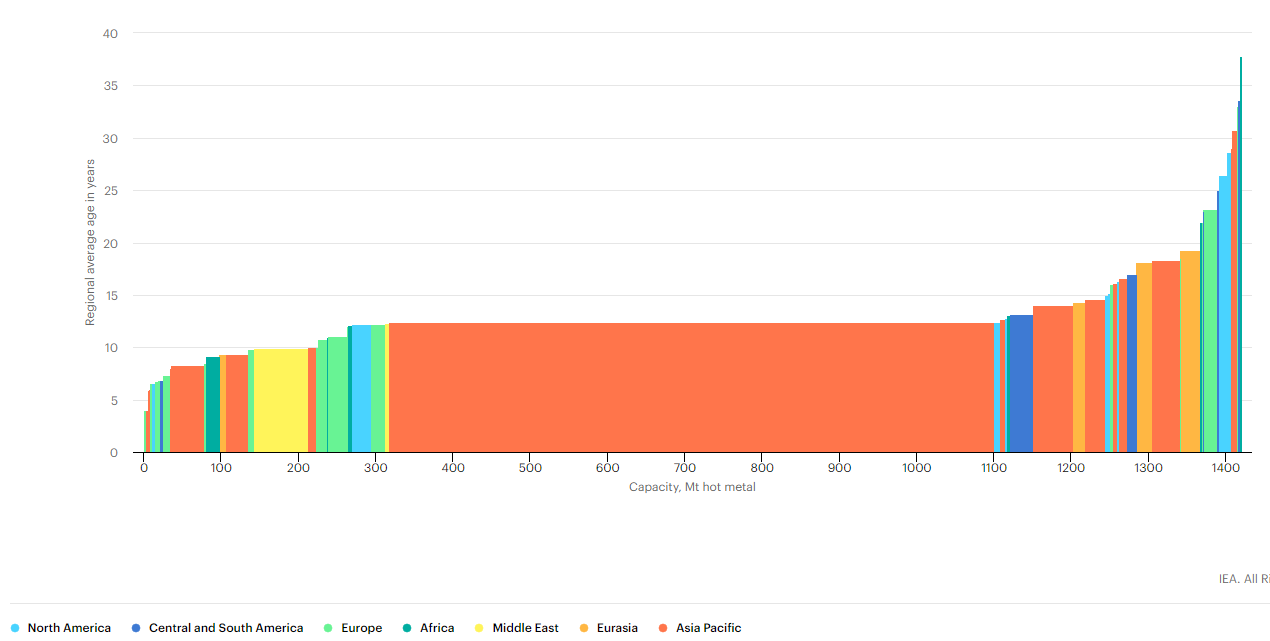Viewport: 1270px width, 641px height.
Task: Click the dark blue bar right of 1100
Action: coord(1020,385)
